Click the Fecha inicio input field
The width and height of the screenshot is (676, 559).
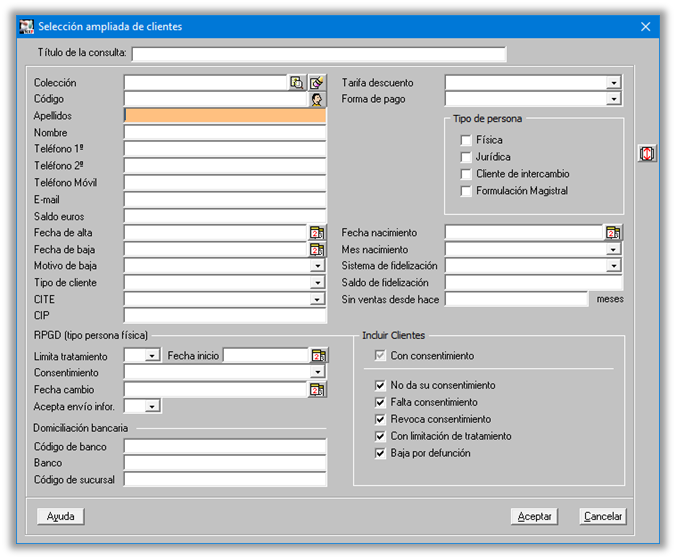pos(266,356)
